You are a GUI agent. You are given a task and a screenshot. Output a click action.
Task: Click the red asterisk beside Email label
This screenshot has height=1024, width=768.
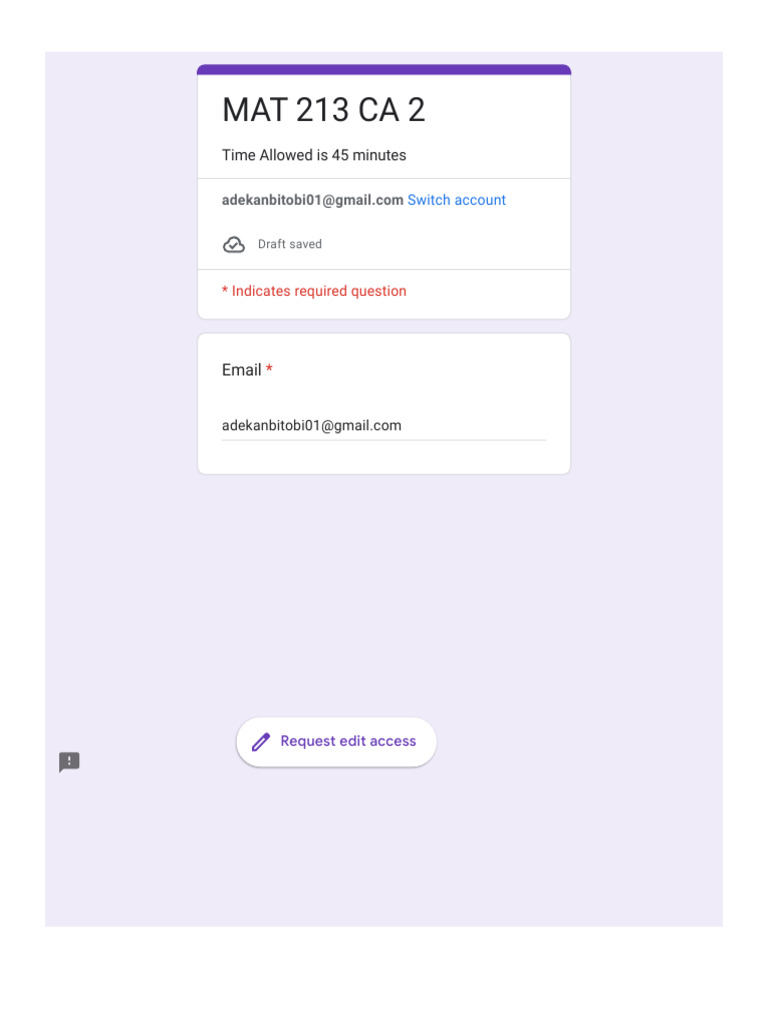(x=269, y=370)
